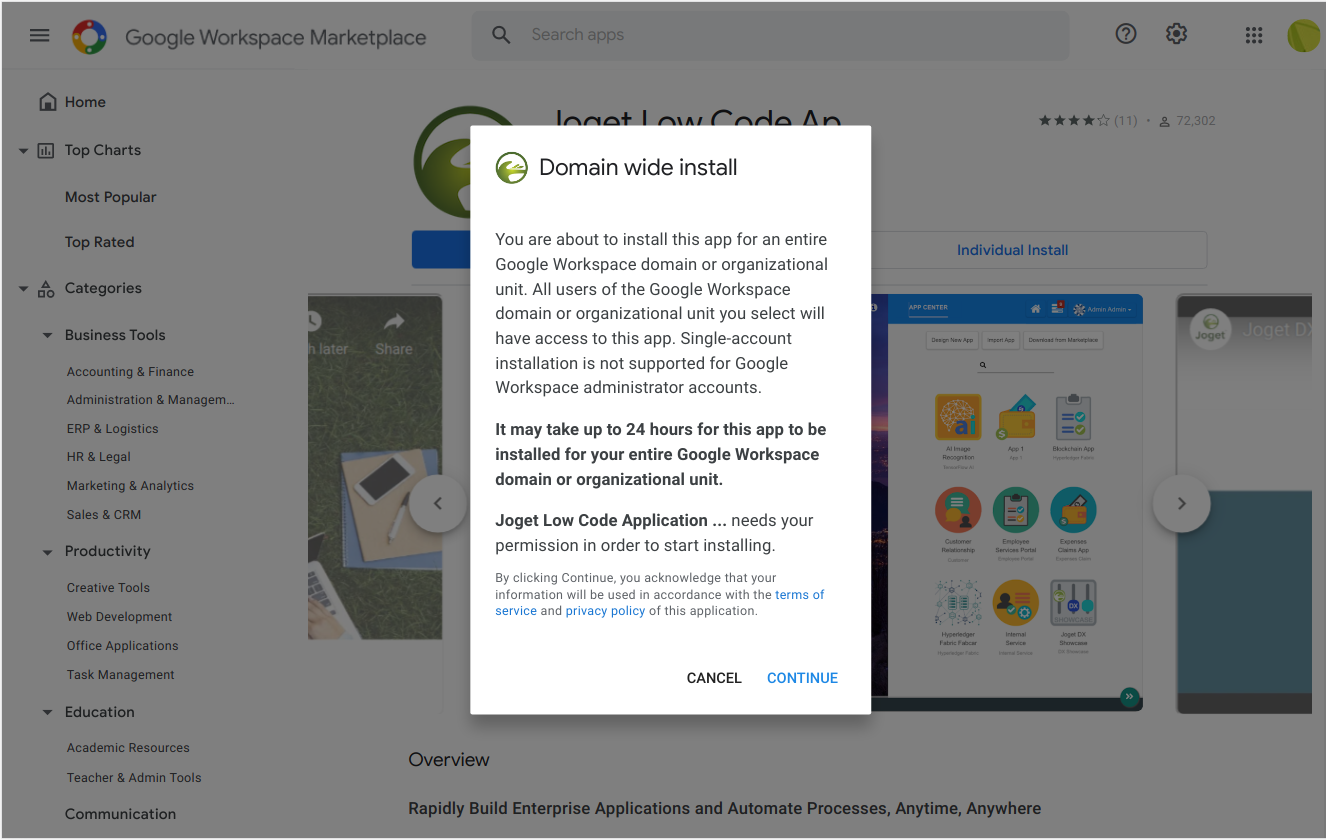Screen dimensions: 1326x840
Task: Click the 72,302 user count text
Action: tap(1196, 121)
